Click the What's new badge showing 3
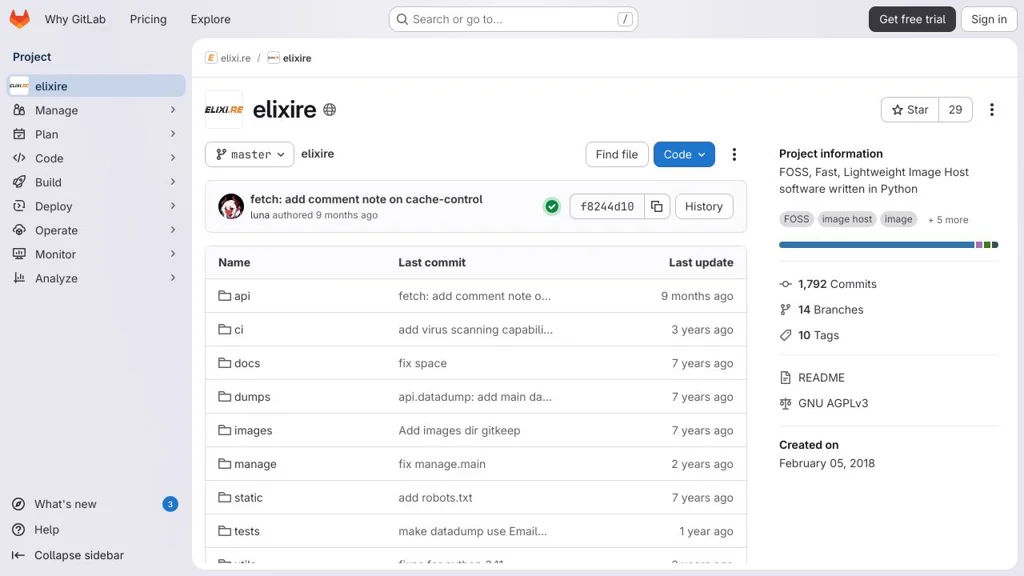Viewport: 1024px width, 576px height. [170, 504]
